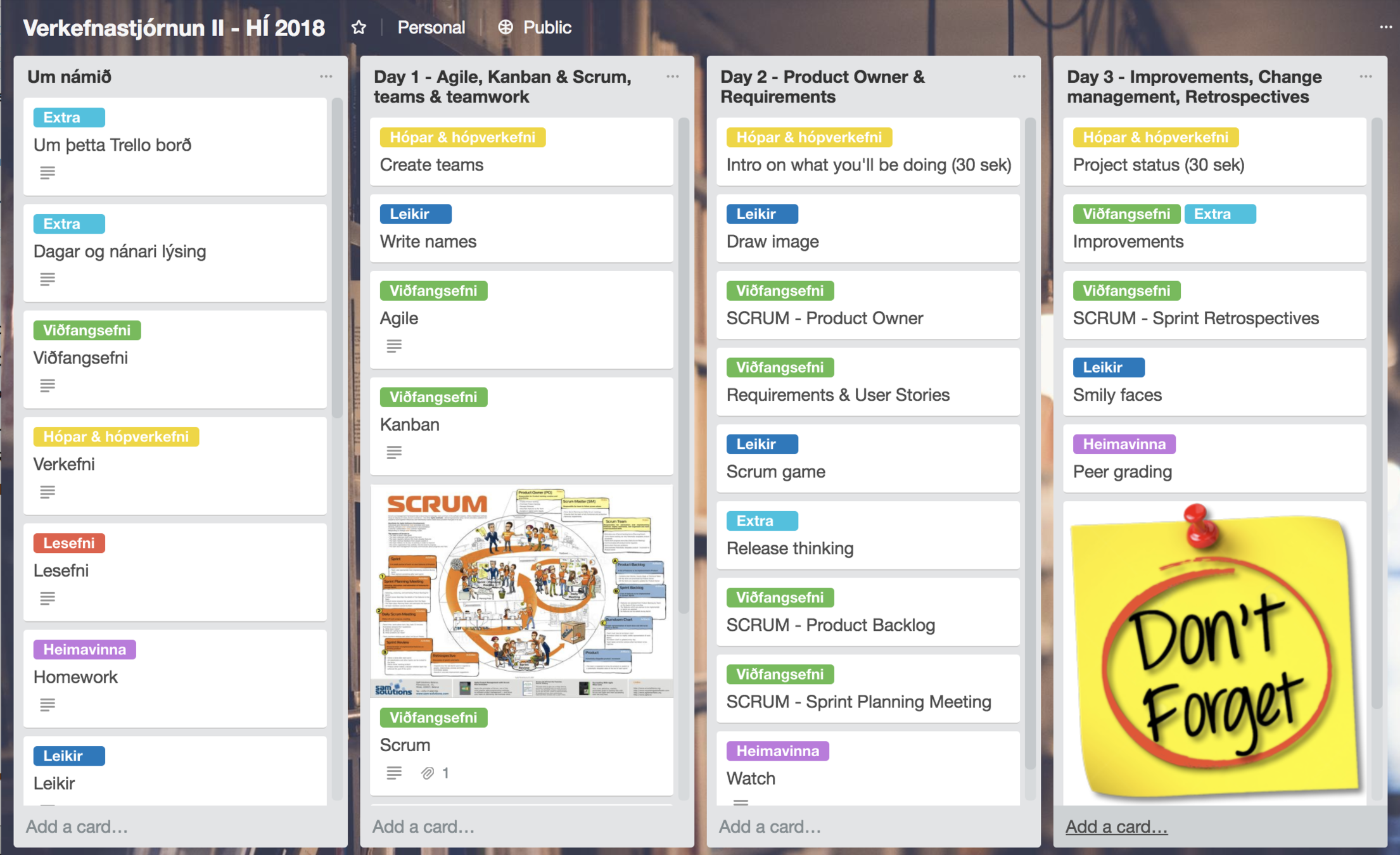The height and width of the screenshot is (855, 1400).
Task: Open the Don't Forget sticky note card
Action: (1214, 652)
